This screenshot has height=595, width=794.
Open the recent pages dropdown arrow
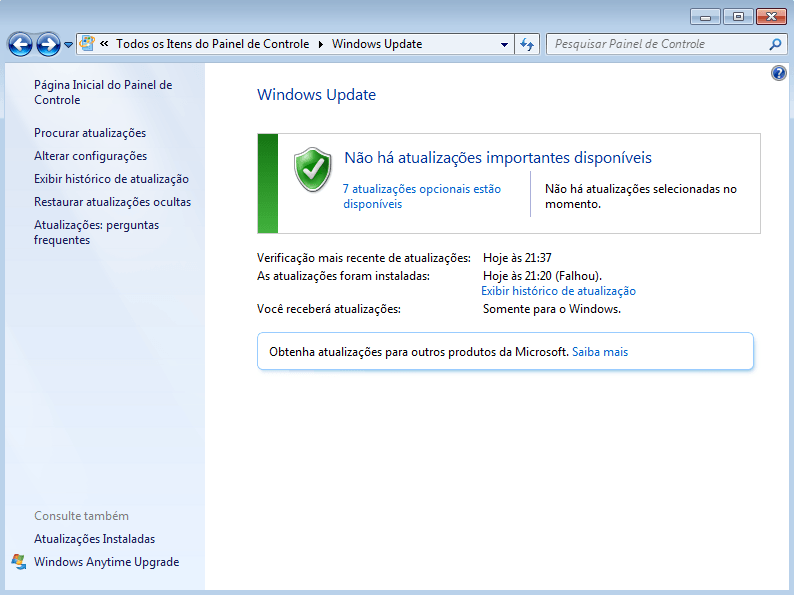68,45
